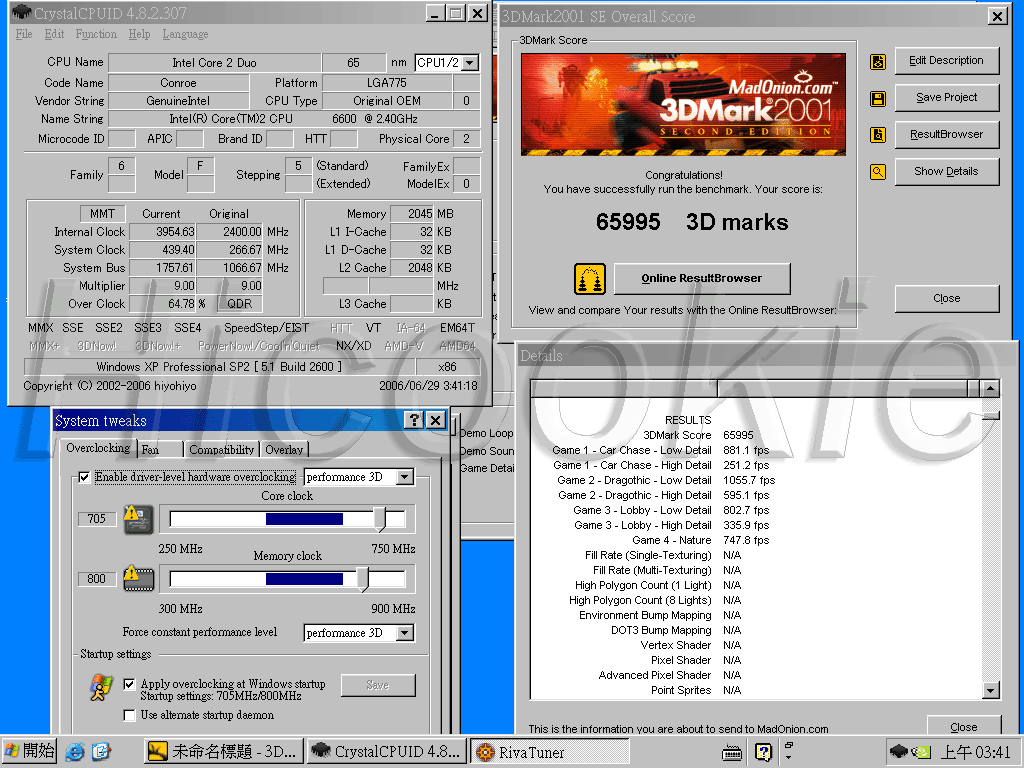Open the File menu in CrystalCPUID
Viewport: 1024px width, 768px height.
point(24,34)
